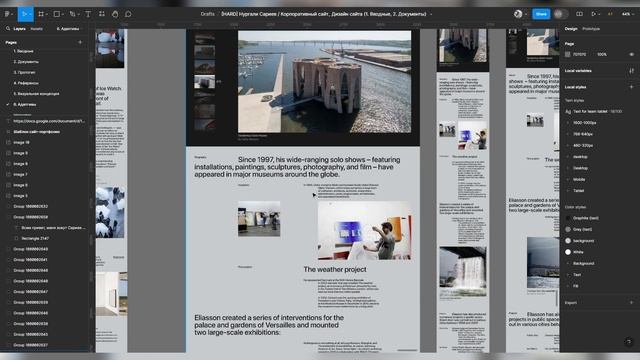Edit the page opacity 100% field
The image size is (640, 360).
(x=602, y=54)
